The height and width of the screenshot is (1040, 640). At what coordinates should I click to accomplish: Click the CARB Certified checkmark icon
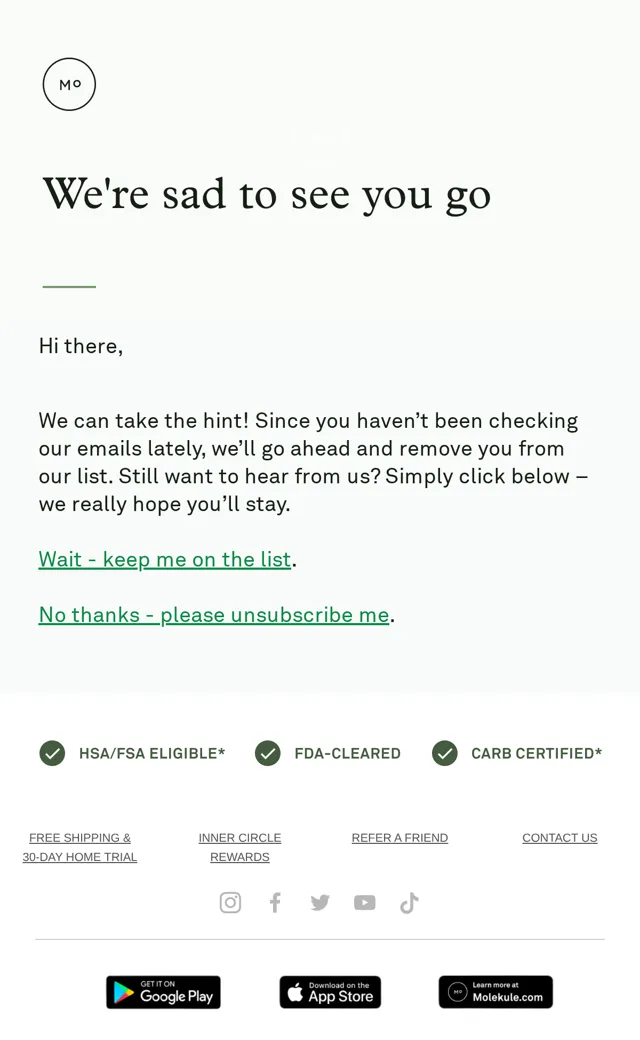[445, 753]
